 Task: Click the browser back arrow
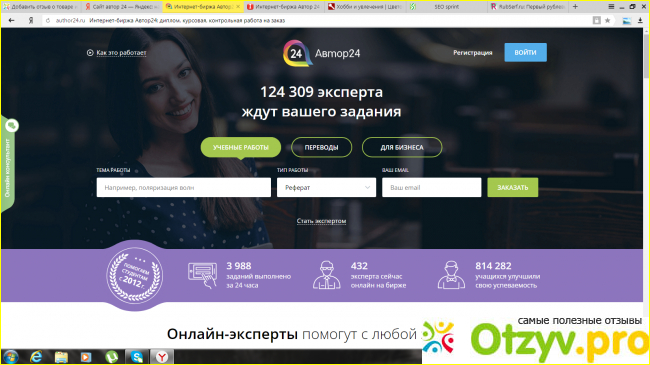[12, 20]
